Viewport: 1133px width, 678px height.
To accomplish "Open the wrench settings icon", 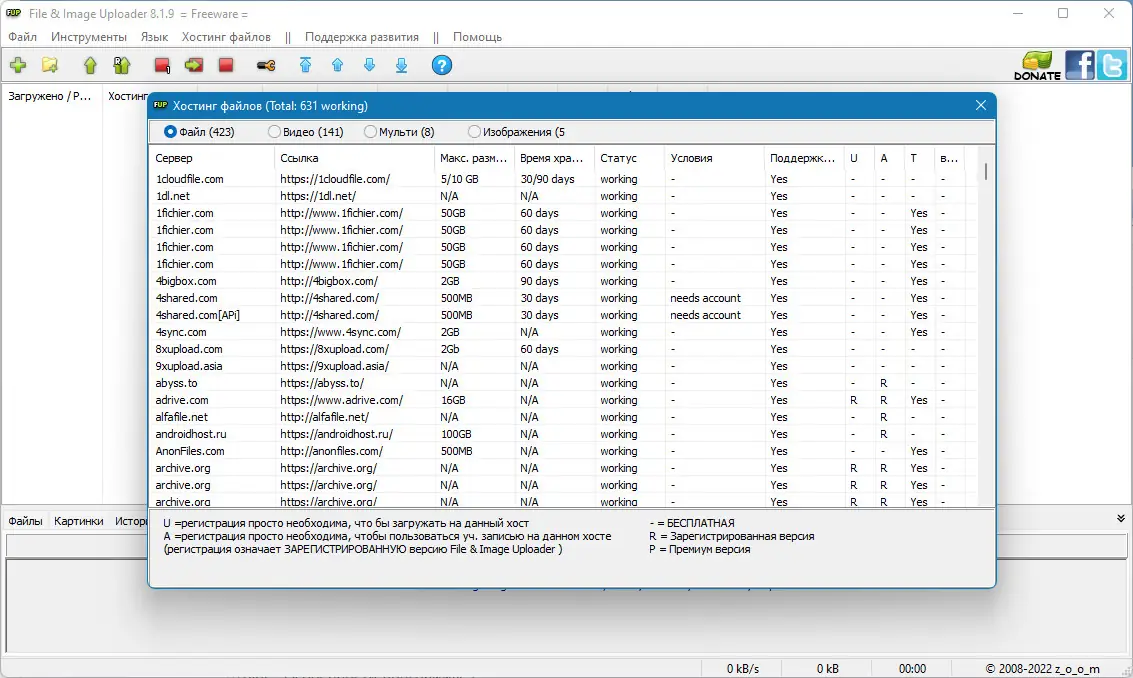I will point(266,66).
